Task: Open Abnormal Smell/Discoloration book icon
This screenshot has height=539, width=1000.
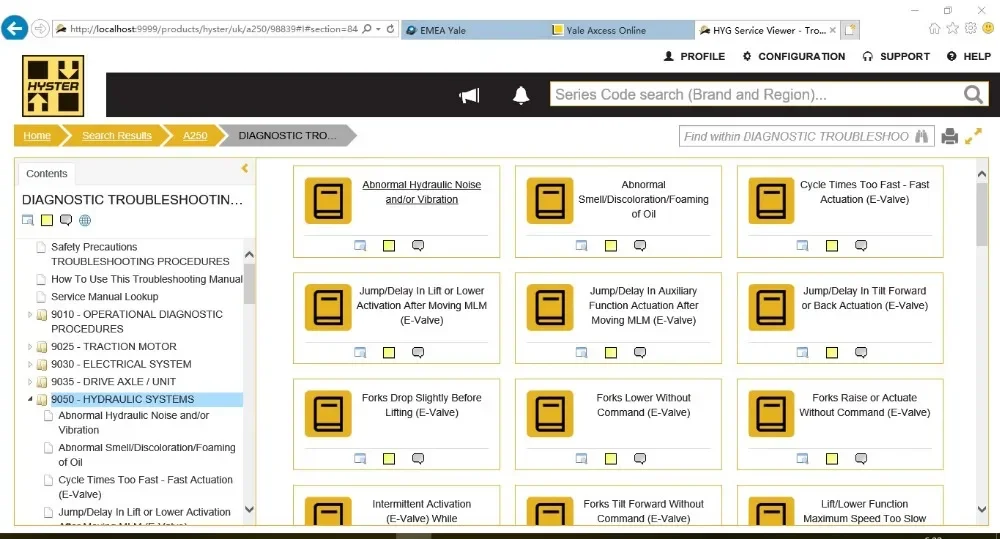Action: tap(550, 200)
